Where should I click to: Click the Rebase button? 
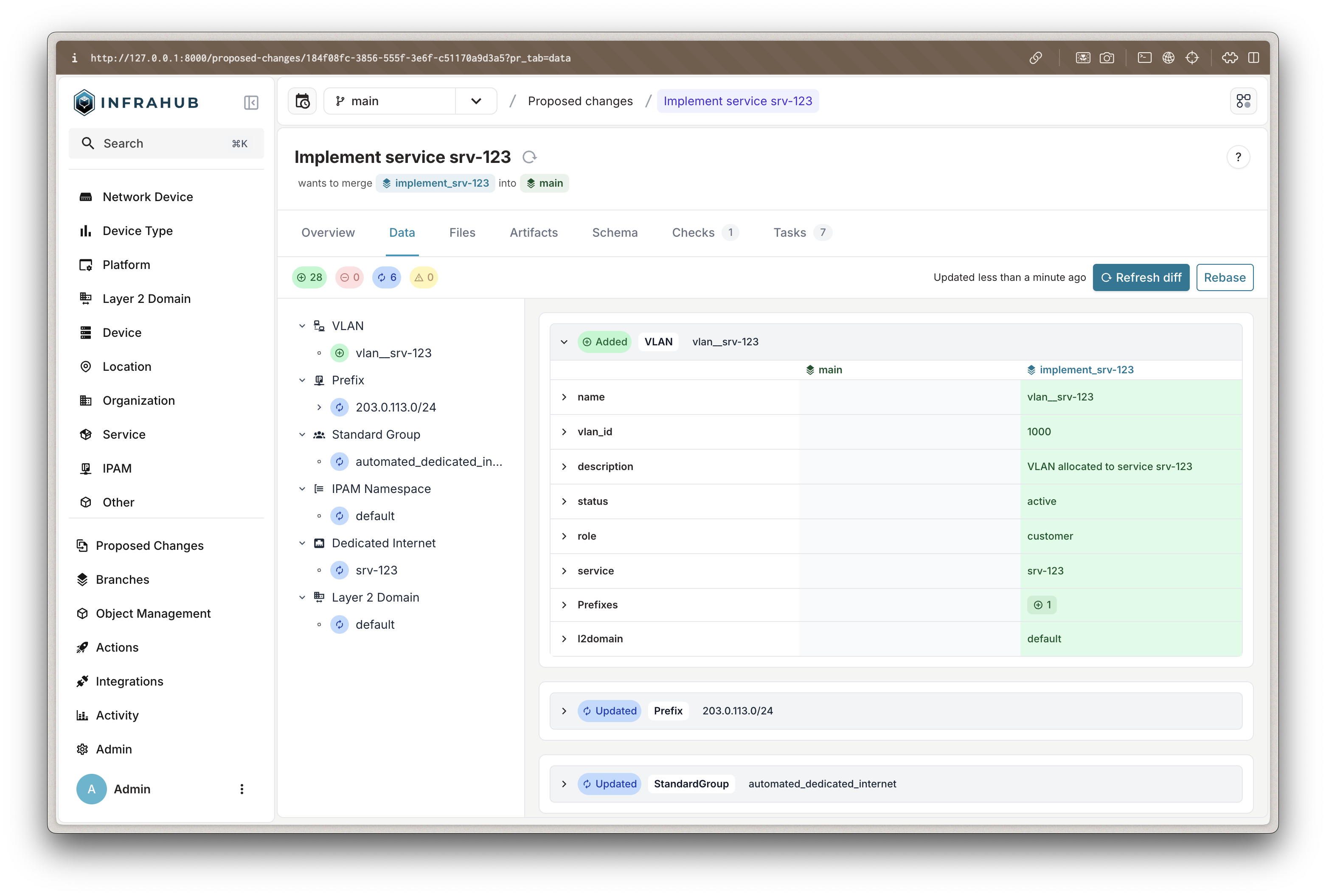(1225, 277)
